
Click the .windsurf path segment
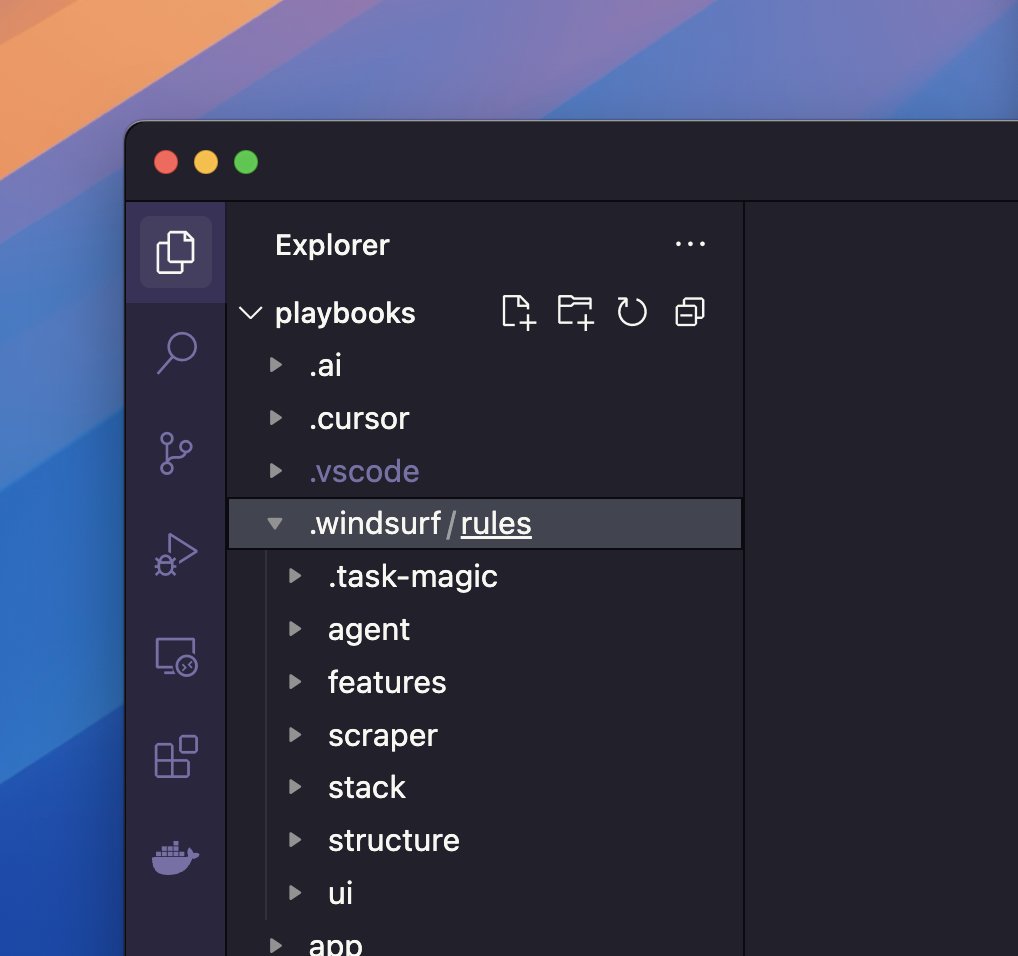pos(375,524)
